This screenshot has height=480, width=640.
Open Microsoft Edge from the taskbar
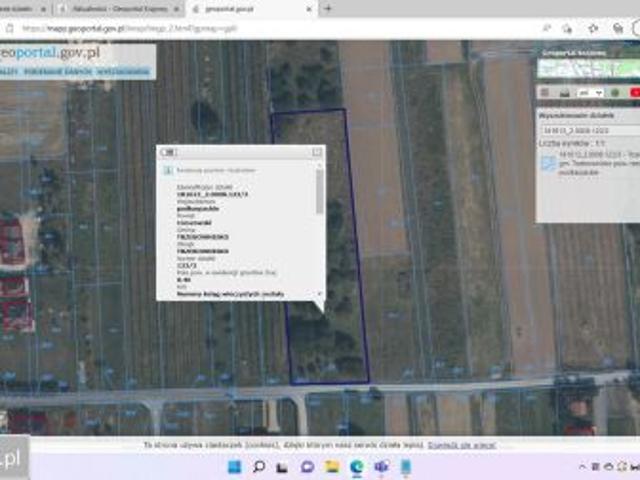356,467
